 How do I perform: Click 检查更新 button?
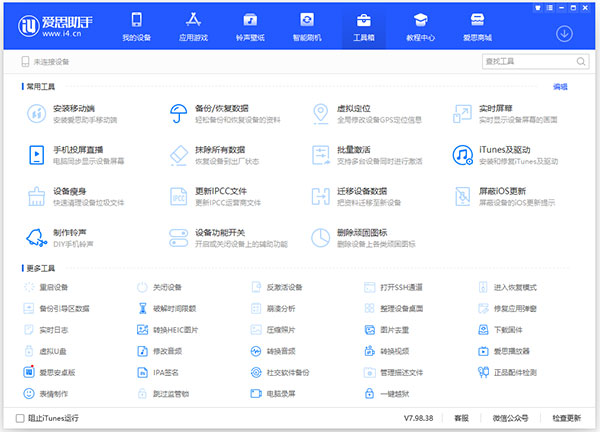566,417
